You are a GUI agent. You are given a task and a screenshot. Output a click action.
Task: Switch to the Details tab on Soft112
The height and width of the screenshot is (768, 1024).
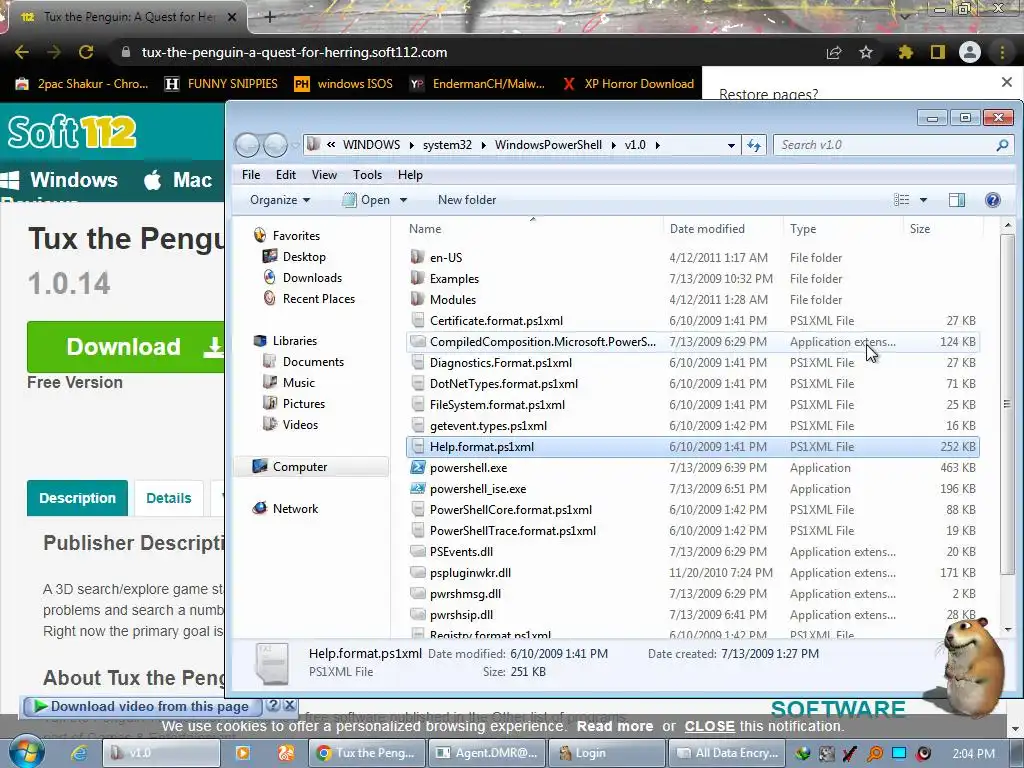click(x=168, y=498)
